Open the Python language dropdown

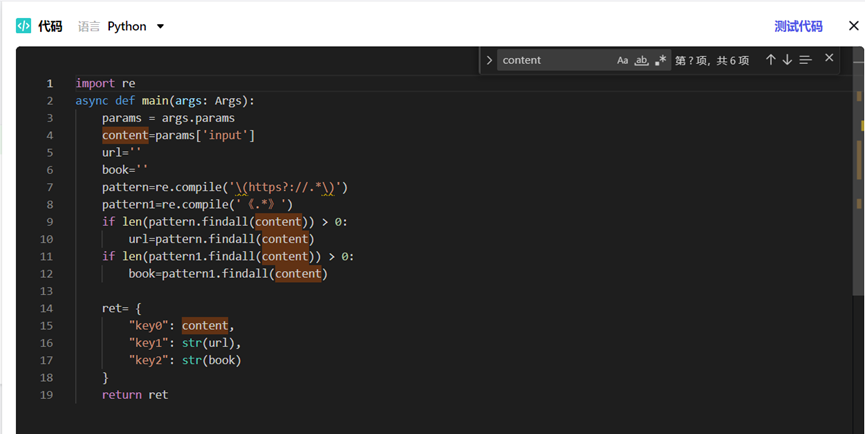coord(136,26)
